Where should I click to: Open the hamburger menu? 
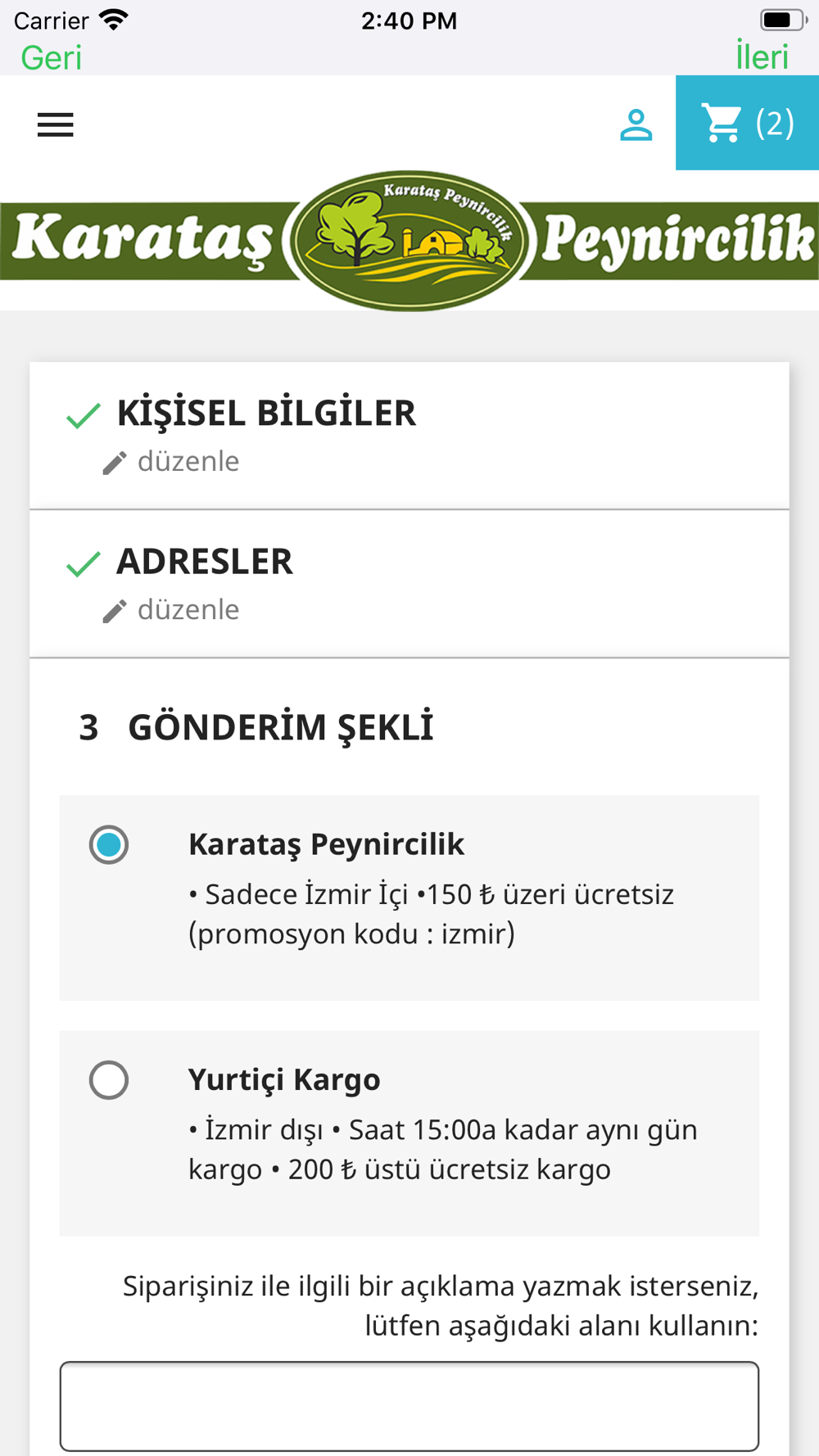click(56, 124)
